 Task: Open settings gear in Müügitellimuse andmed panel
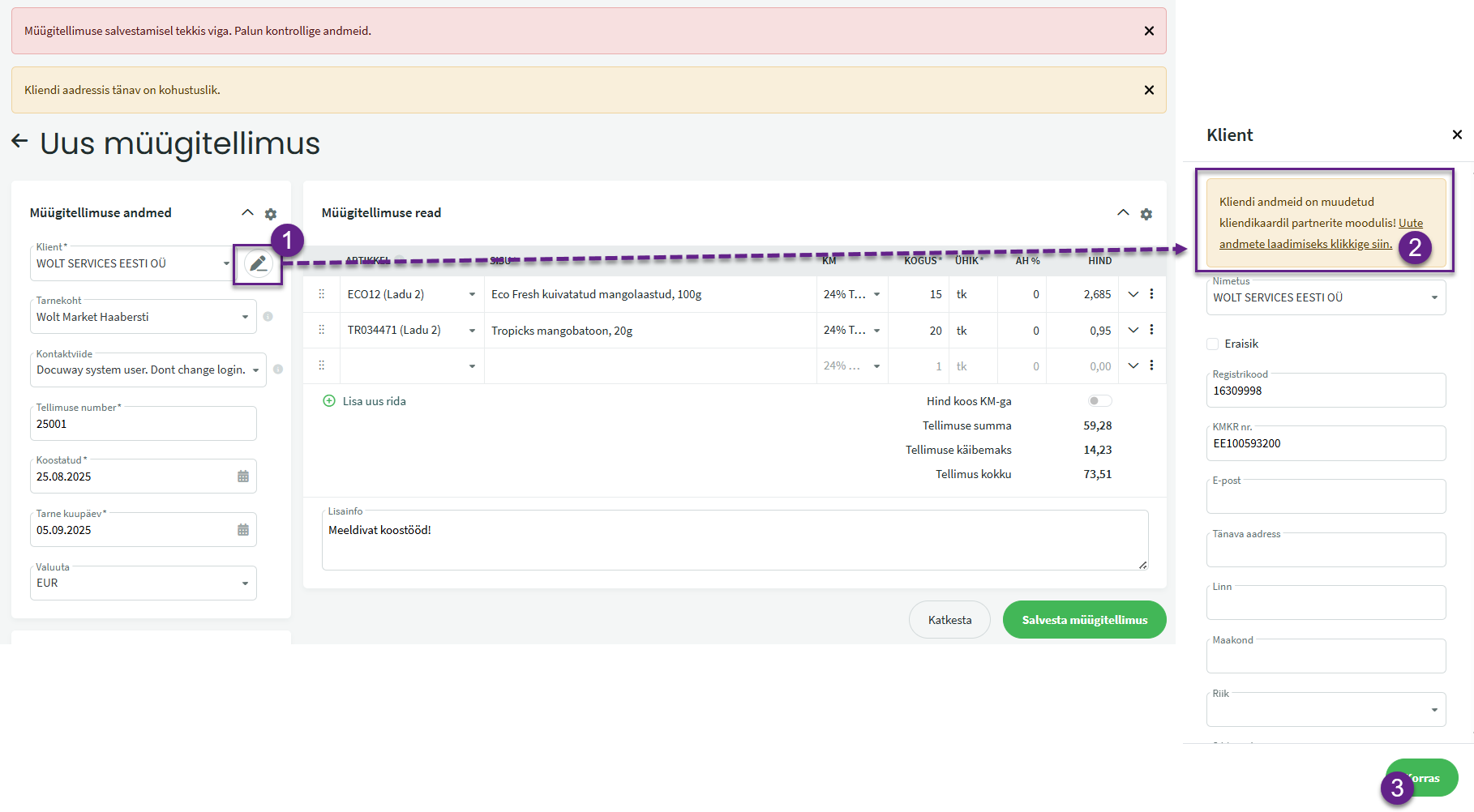(x=271, y=214)
